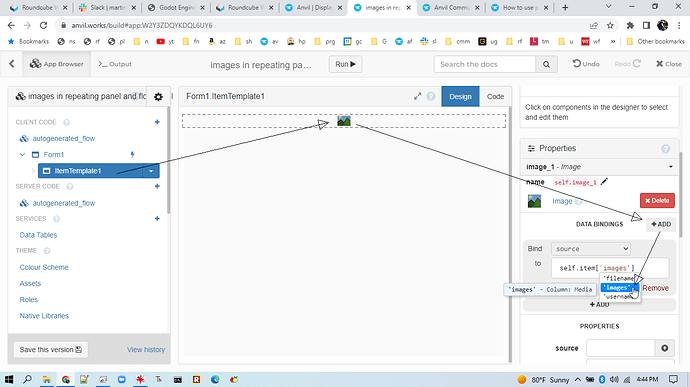Click the startup form lightning icon
The width and height of the screenshot is (690, 387).
point(132,155)
